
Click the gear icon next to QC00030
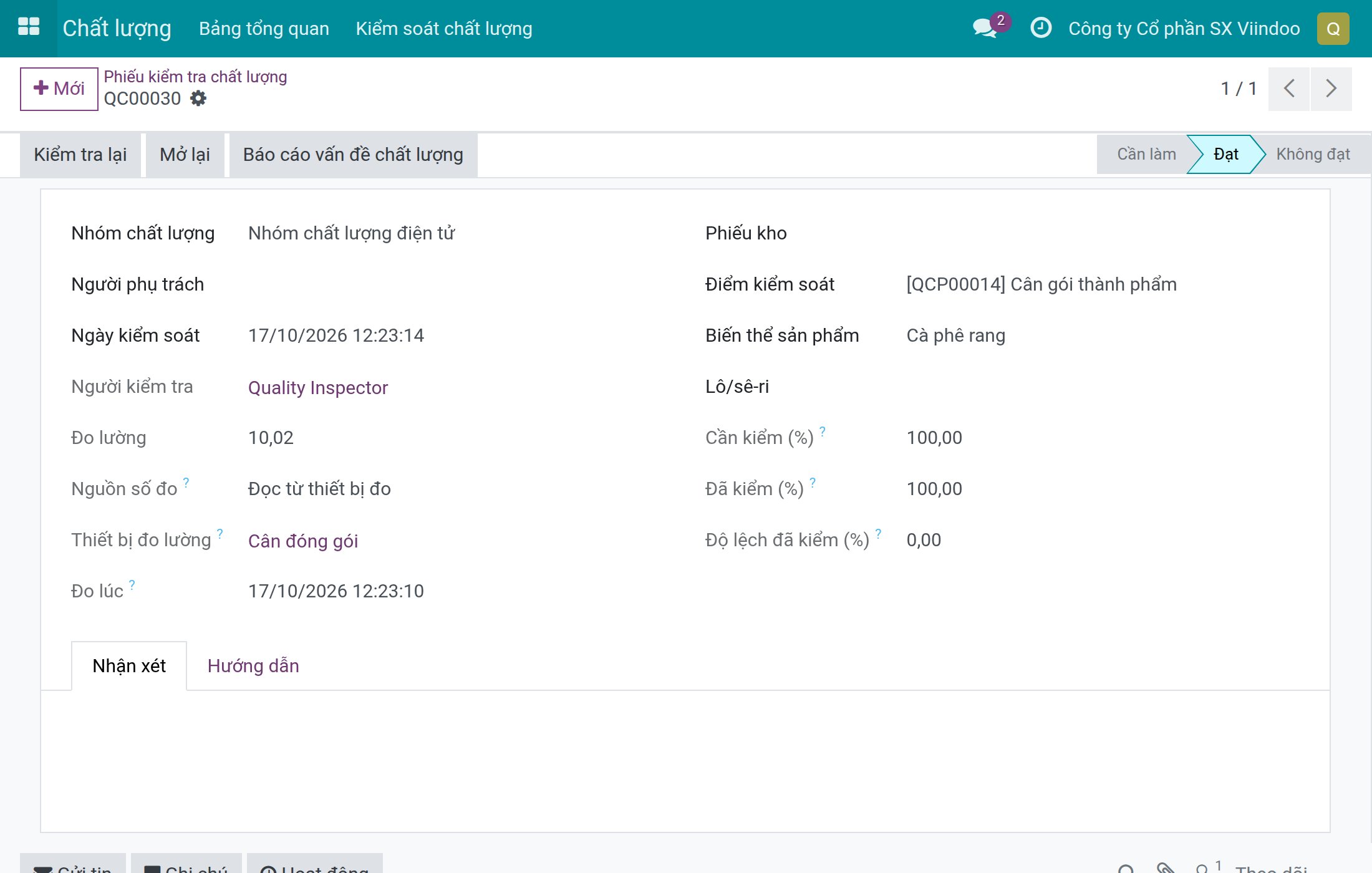click(198, 99)
